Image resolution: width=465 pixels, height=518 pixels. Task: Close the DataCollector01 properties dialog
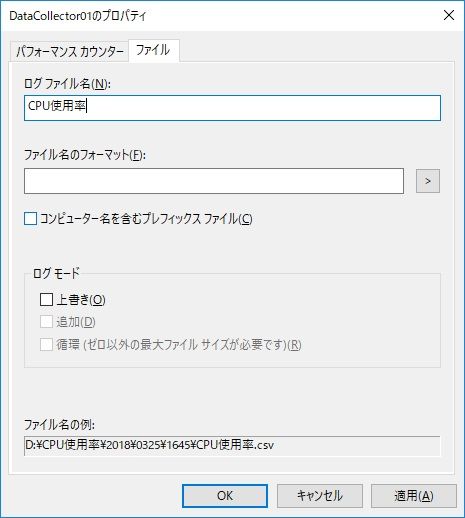point(449,15)
